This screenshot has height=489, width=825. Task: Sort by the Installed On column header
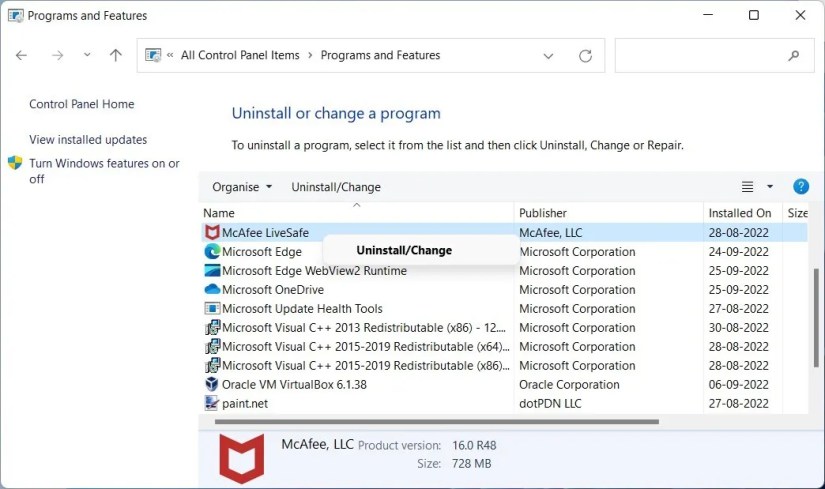[742, 213]
